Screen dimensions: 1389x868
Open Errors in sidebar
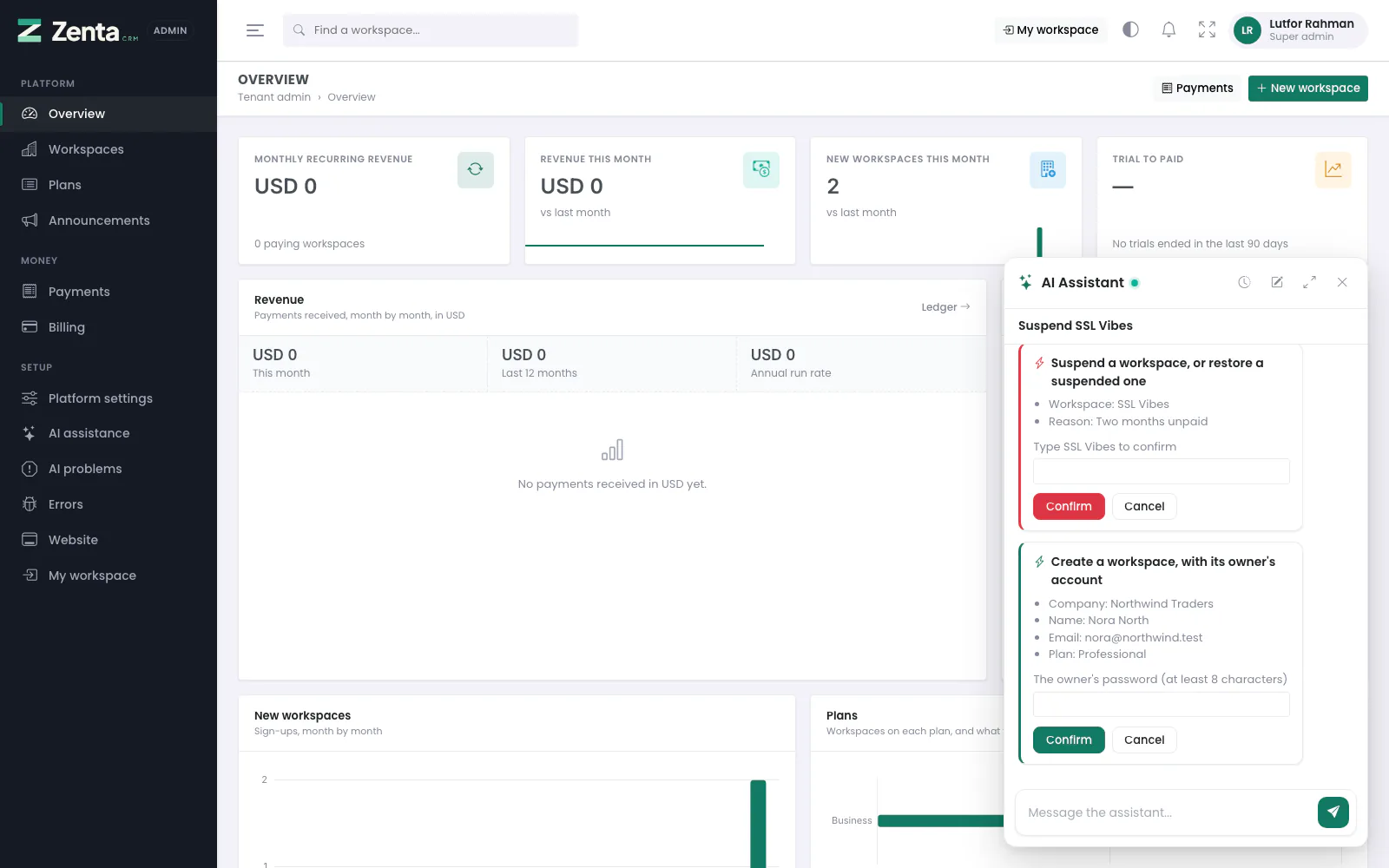(109, 504)
